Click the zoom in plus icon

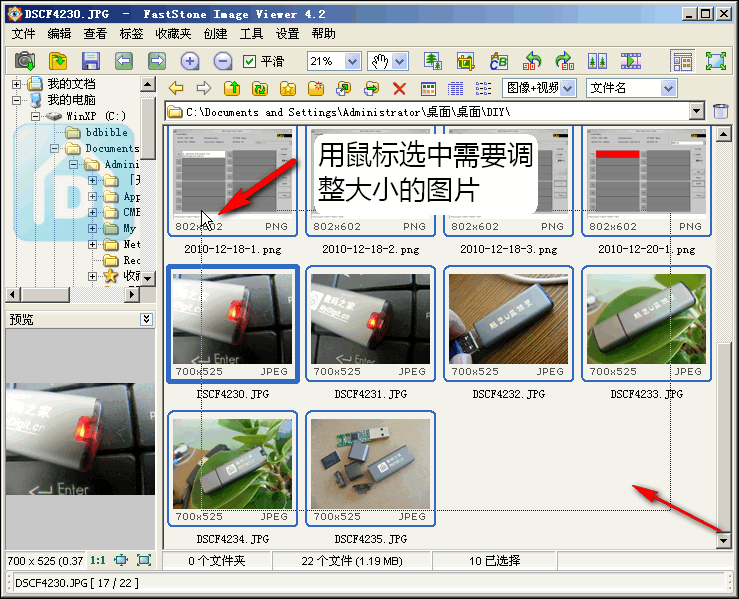pyautogui.click(x=190, y=61)
